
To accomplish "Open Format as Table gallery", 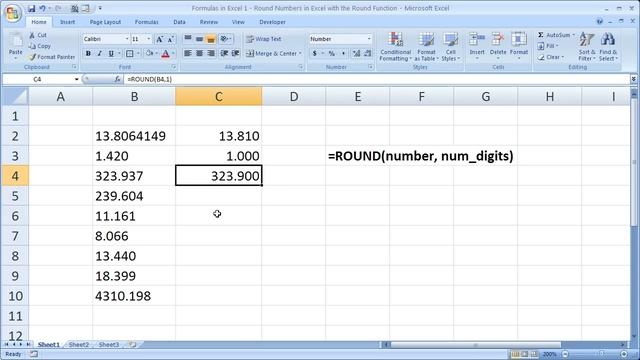I will pyautogui.click(x=426, y=47).
